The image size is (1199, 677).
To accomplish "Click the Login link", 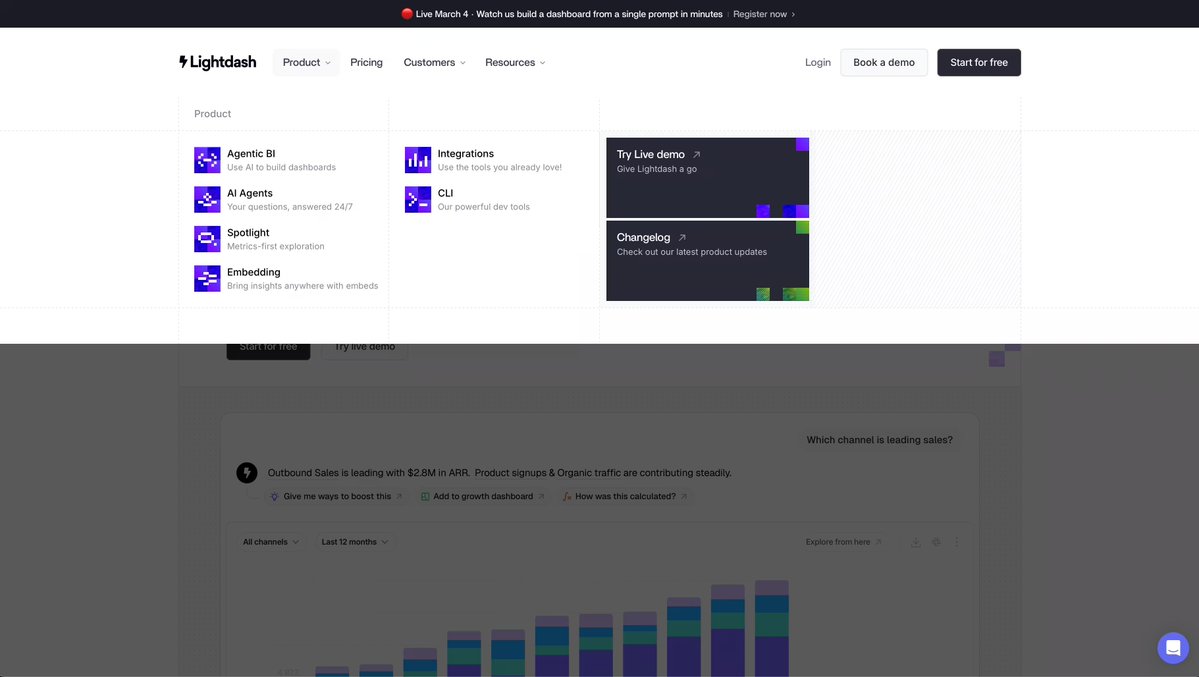I will point(817,63).
